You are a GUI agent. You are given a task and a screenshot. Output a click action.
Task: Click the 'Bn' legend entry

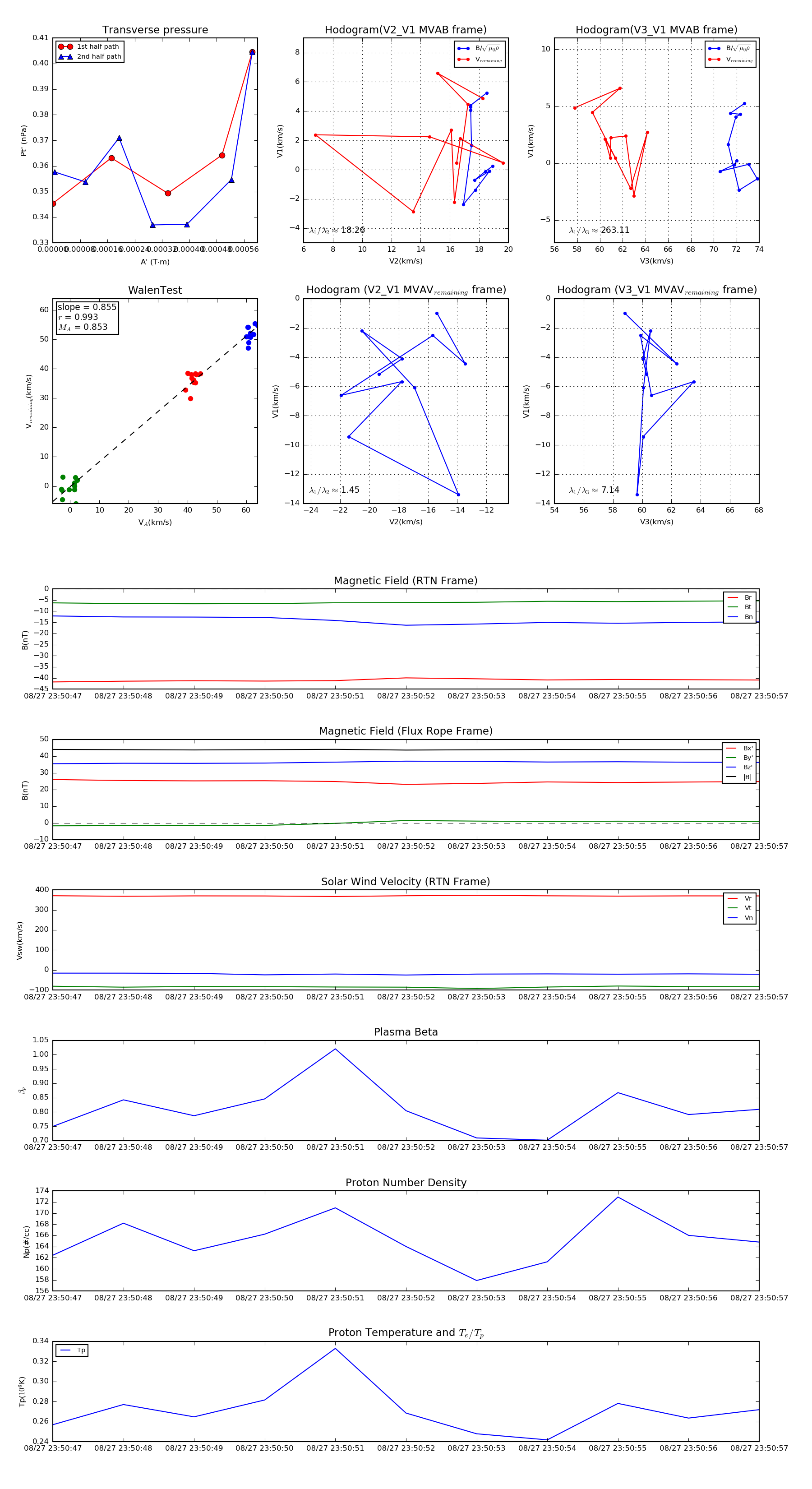pyautogui.click(x=740, y=617)
